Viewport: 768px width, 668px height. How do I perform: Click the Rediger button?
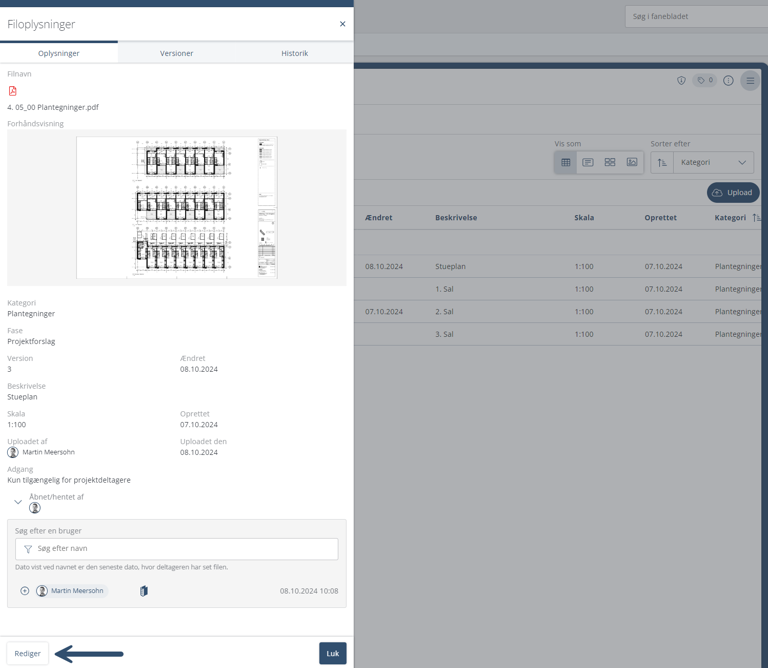pyautogui.click(x=28, y=653)
